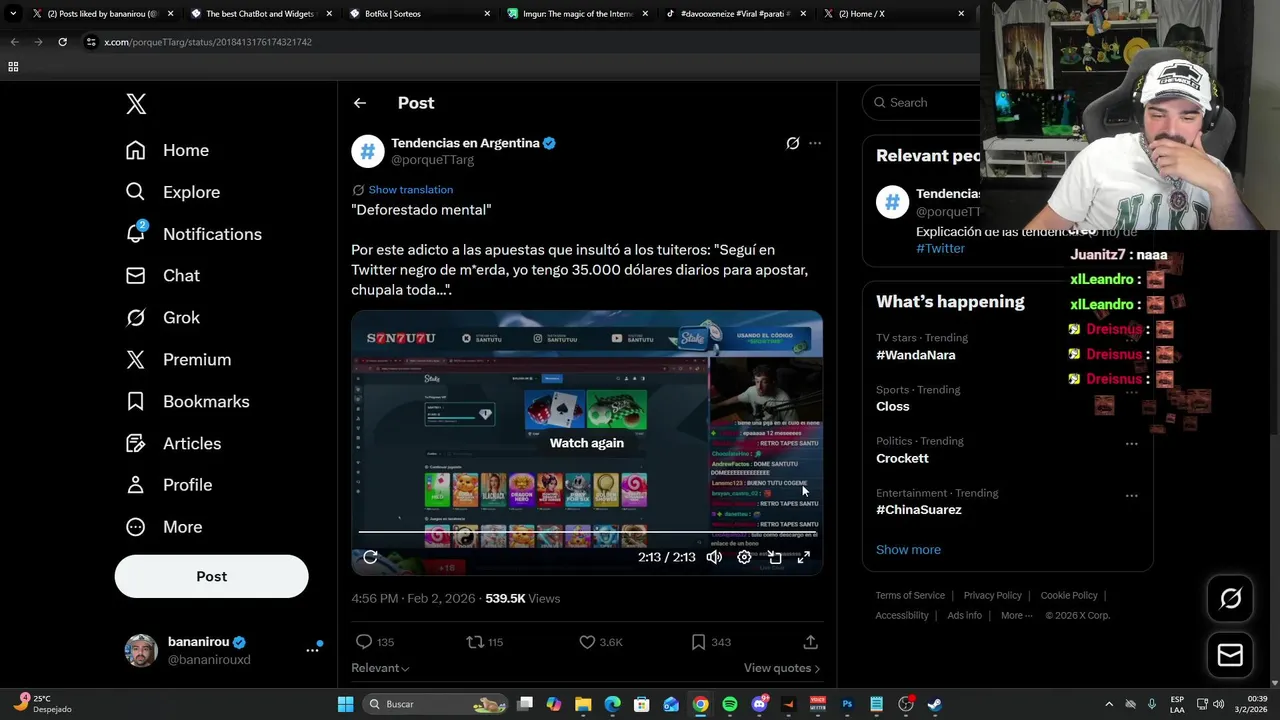This screenshot has width=1280, height=720.
Task: Open Articles in the sidebar
Action: [173, 444]
